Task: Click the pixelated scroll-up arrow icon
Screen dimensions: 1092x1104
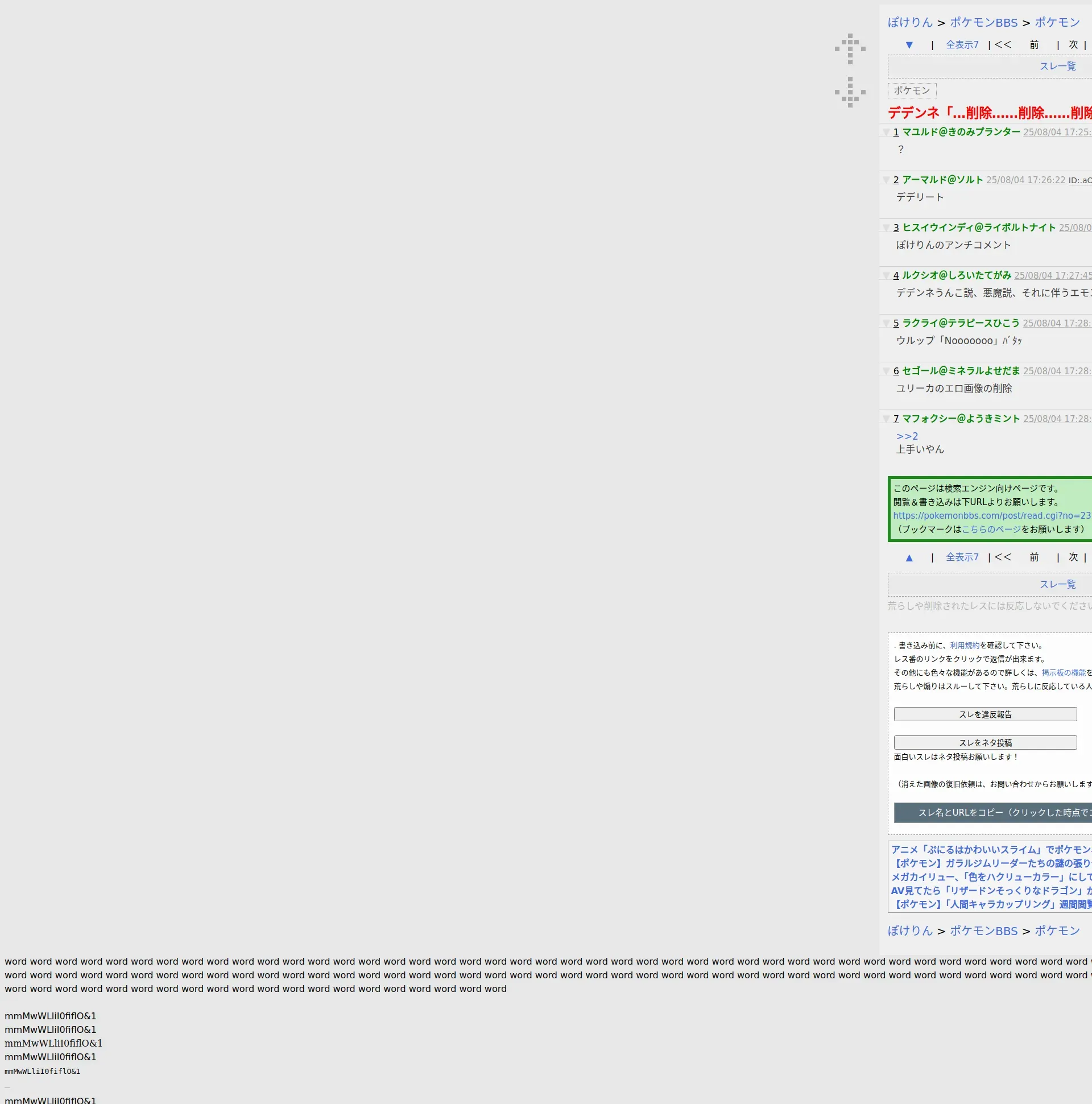Action: pos(850,48)
